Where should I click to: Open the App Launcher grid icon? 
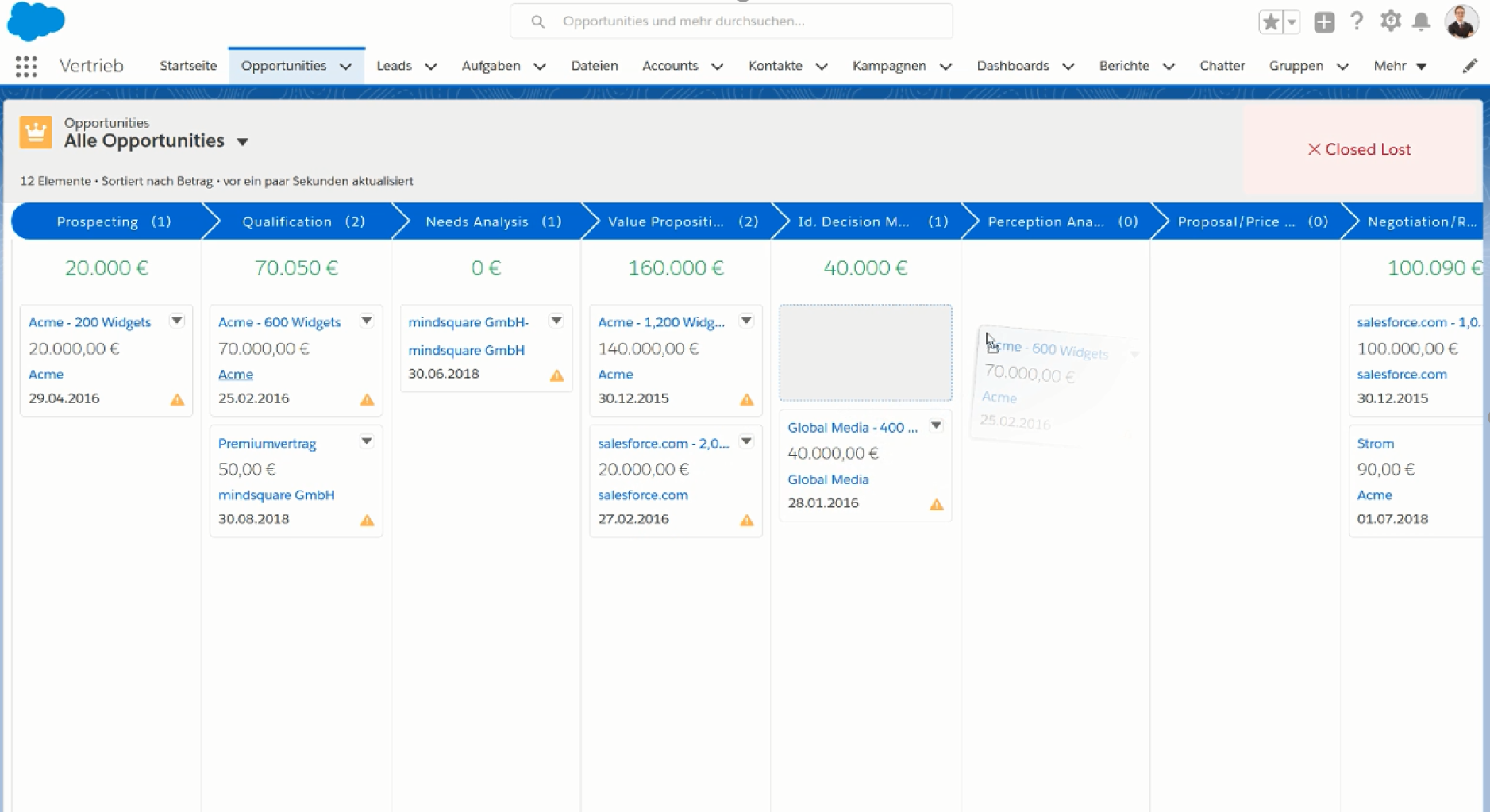tap(26, 67)
